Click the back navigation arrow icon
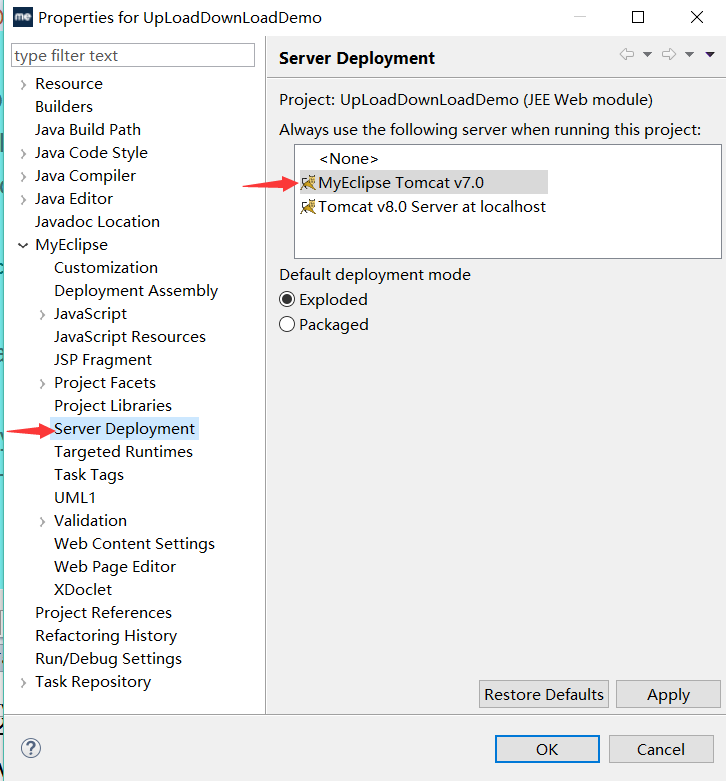 click(626, 54)
